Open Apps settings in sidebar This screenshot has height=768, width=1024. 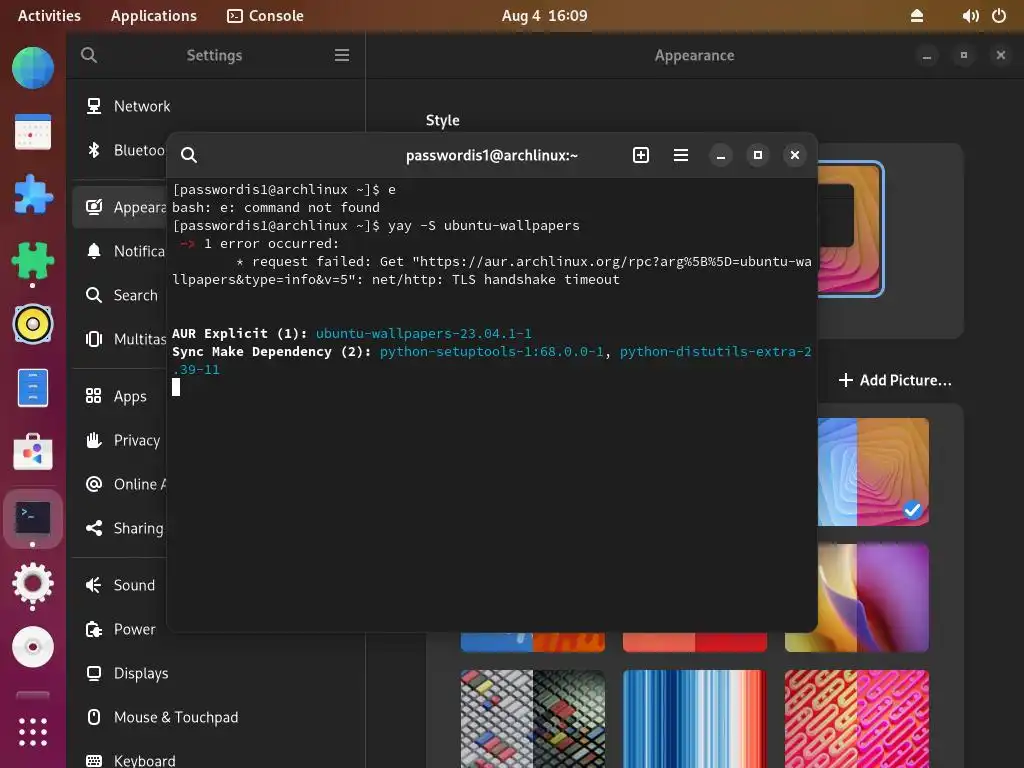pos(119,396)
